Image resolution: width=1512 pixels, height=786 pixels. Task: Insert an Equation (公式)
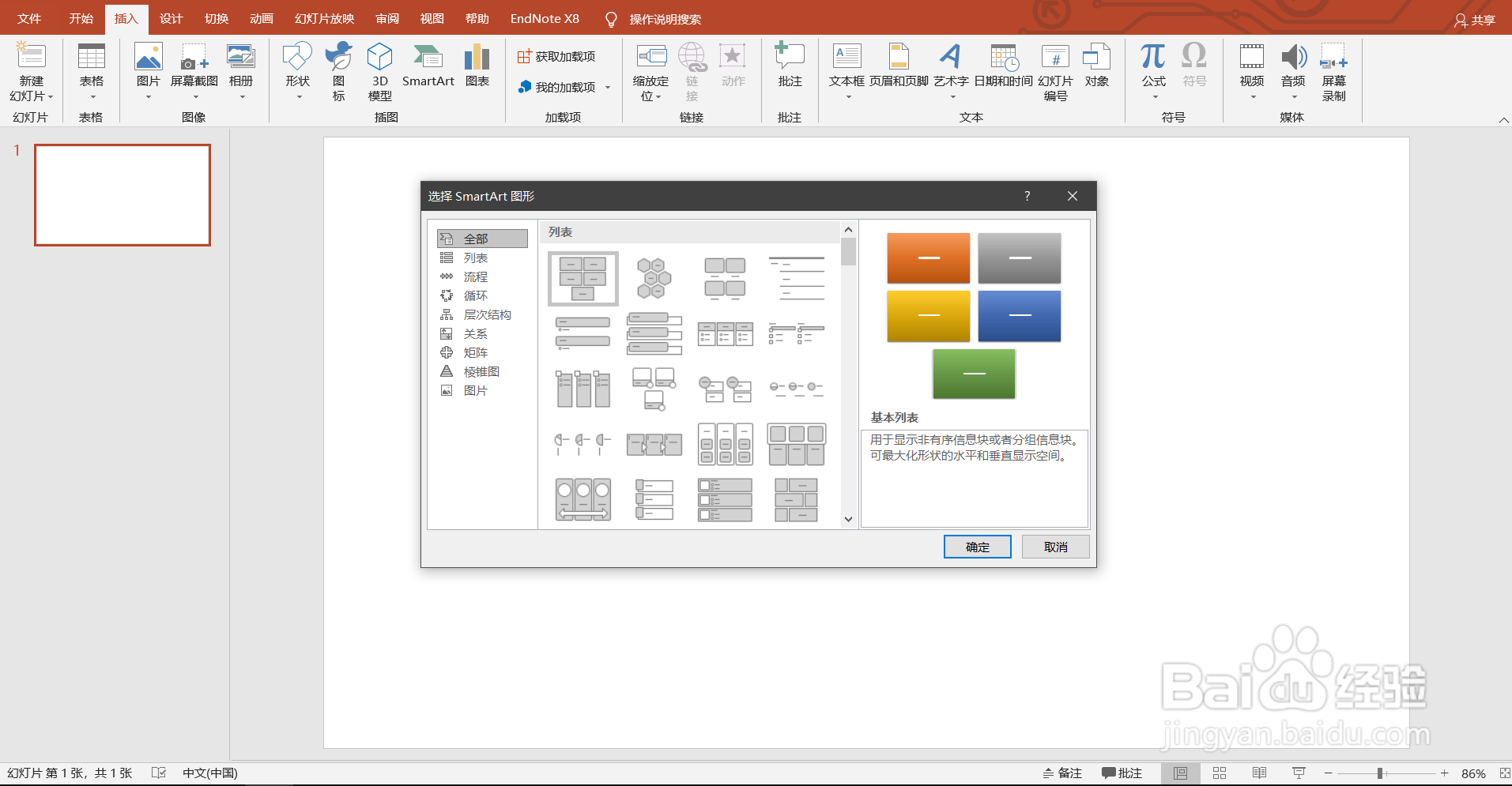[1154, 57]
